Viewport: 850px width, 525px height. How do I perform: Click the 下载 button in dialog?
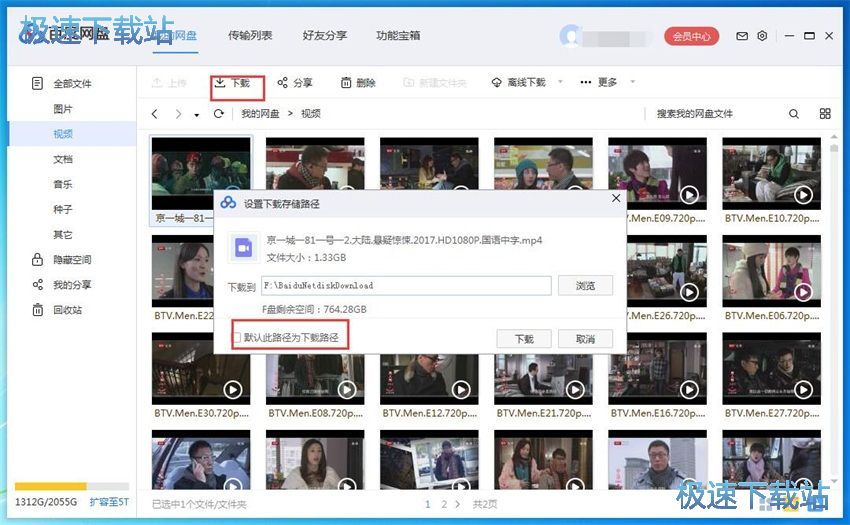(x=524, y=339)
